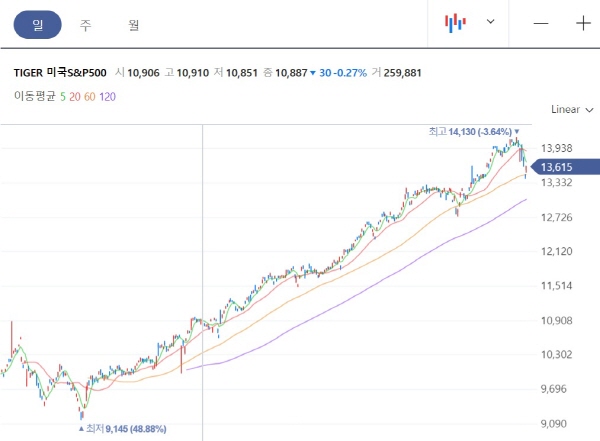
Task: Toggle the 5-day moving average
Action: (x=63, y=96)
